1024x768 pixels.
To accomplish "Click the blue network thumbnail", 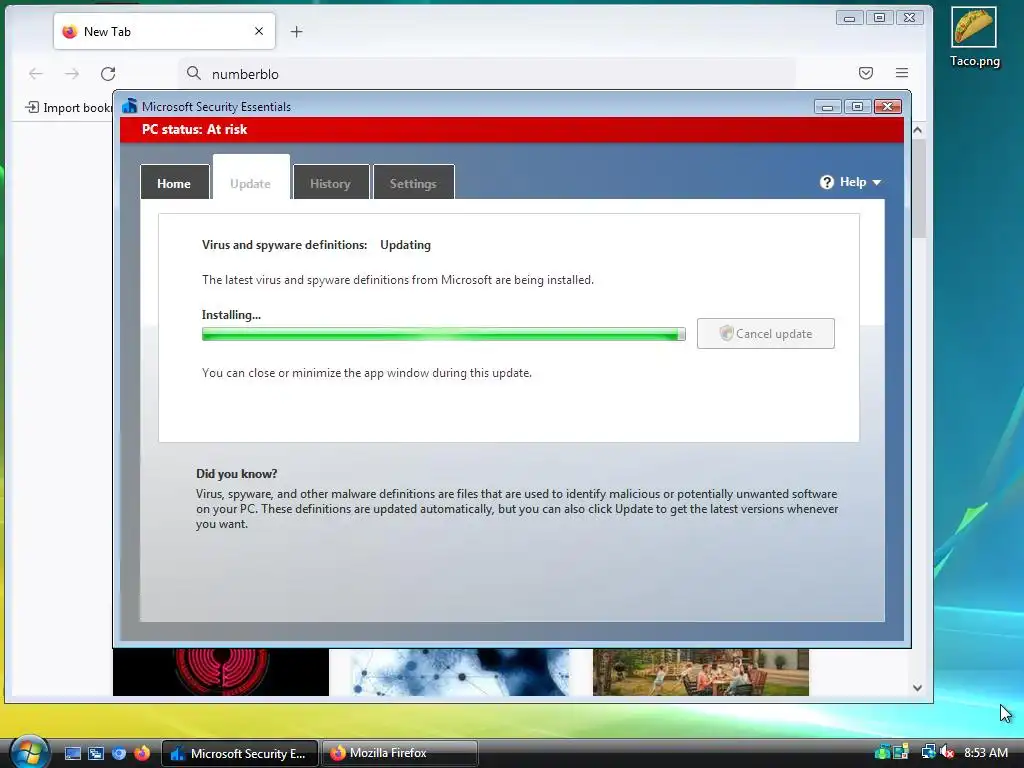I will [460, 672].
